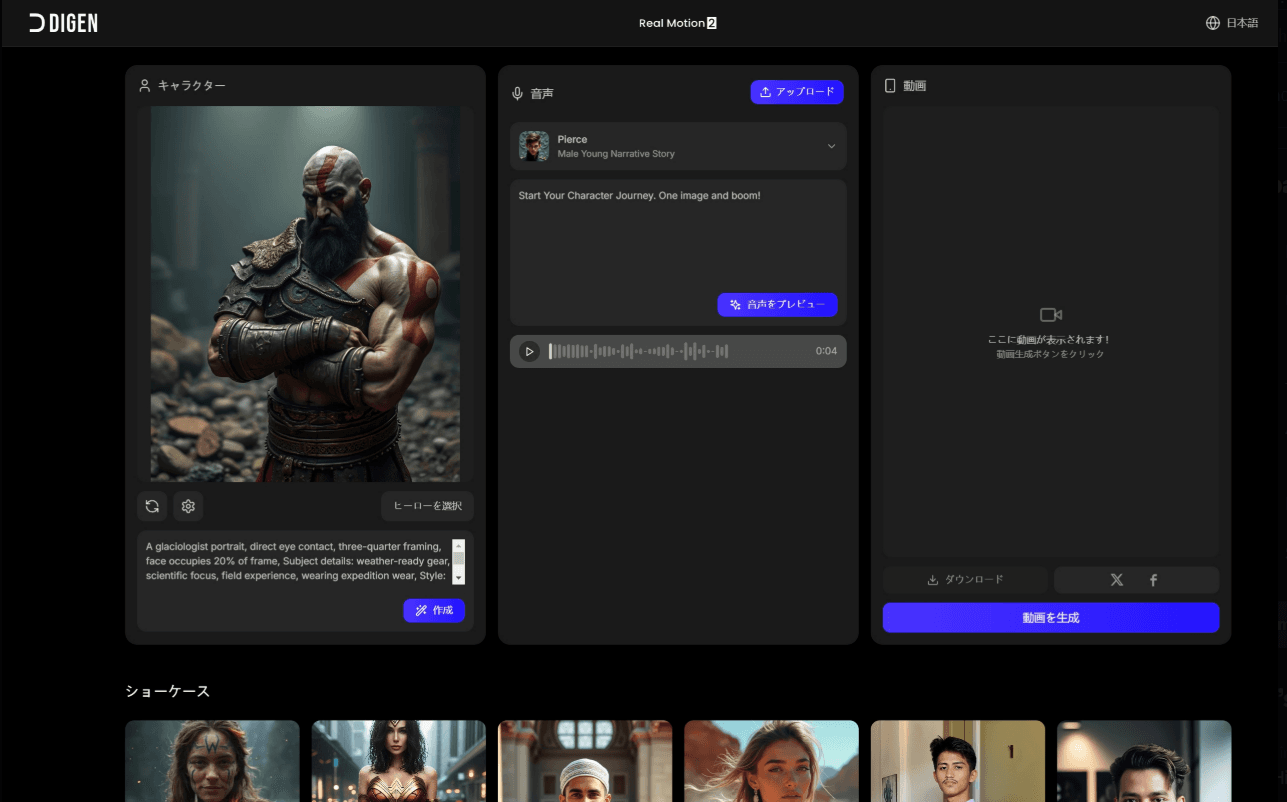Viewport: 1287px width, 802px height.
Task: Click the 0:04 audio duration
Action: click(826, 351)
